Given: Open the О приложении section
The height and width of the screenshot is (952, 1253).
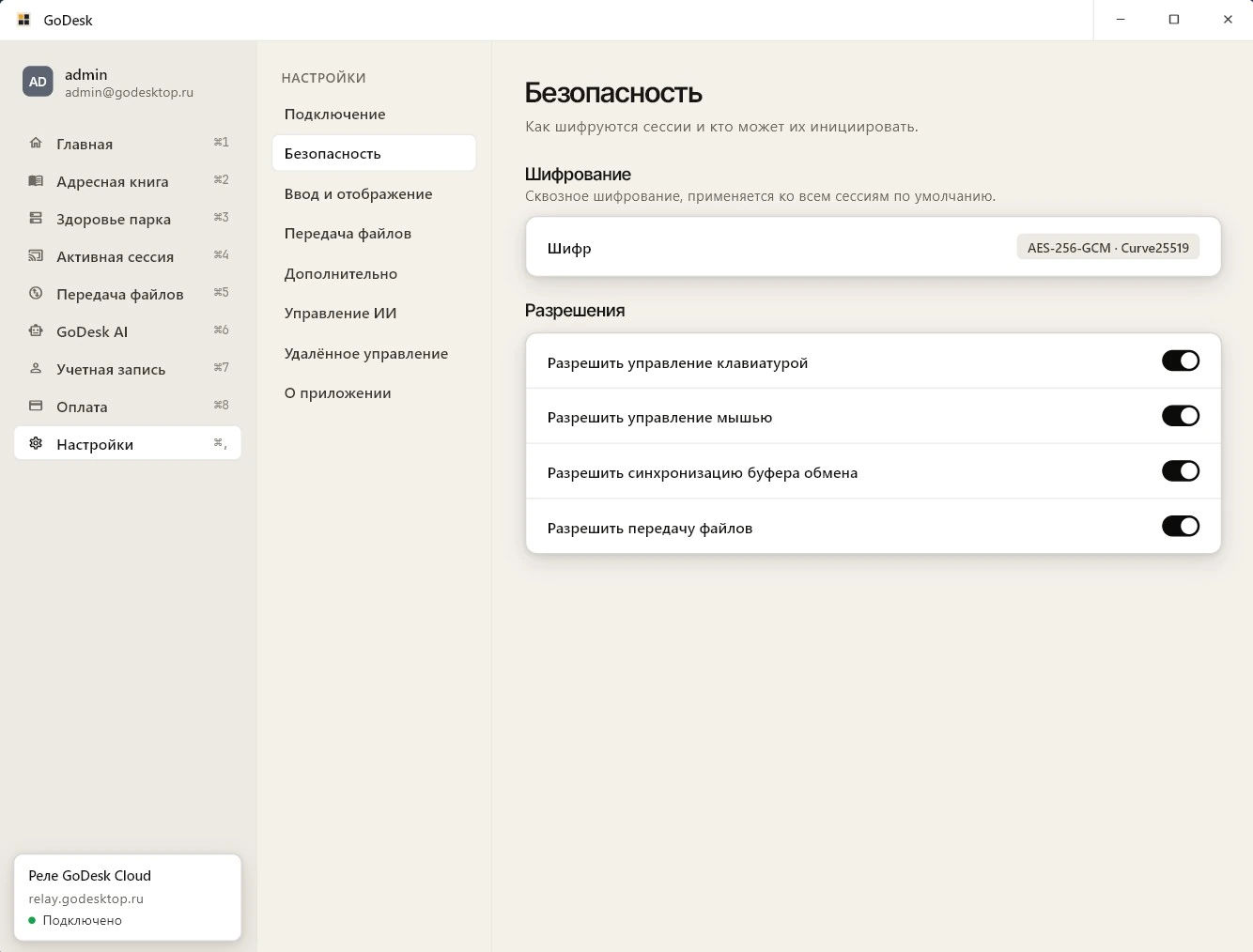Looking at the screenshot, I should coord(374,392).
